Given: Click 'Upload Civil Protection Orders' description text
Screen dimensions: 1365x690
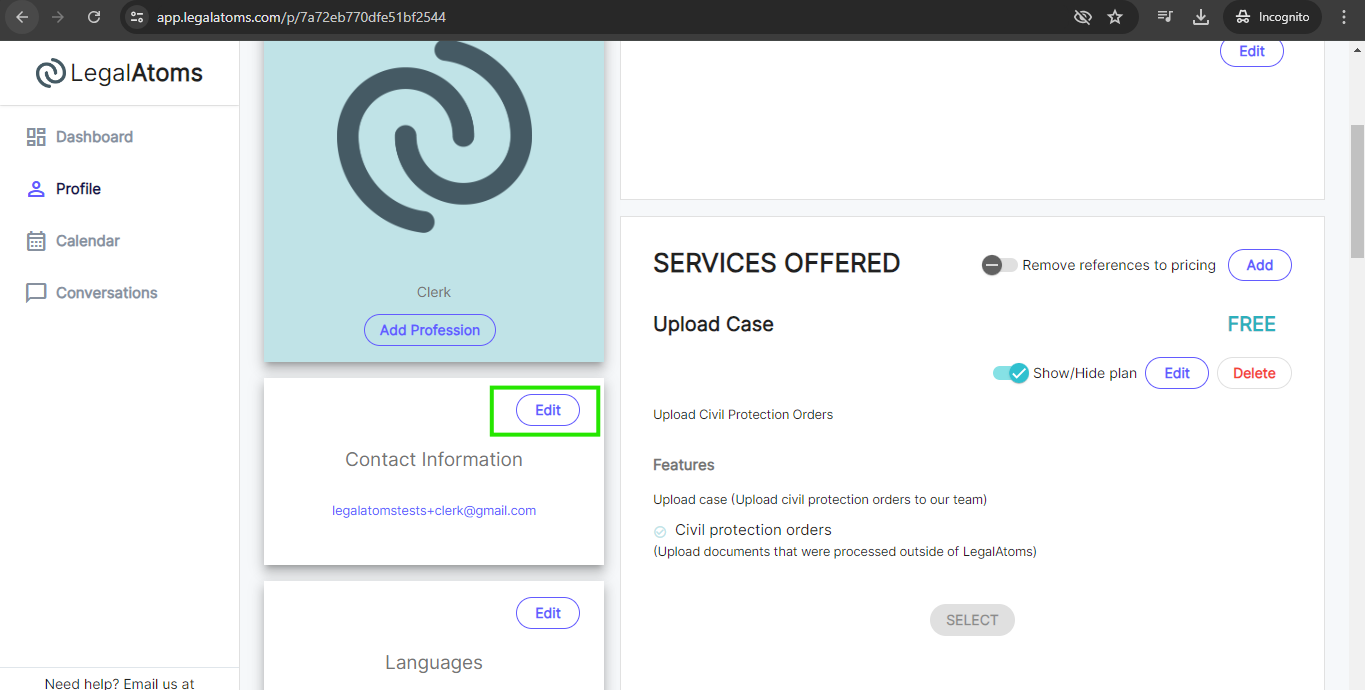Looking at the screenshot, I should coord(743,414).
